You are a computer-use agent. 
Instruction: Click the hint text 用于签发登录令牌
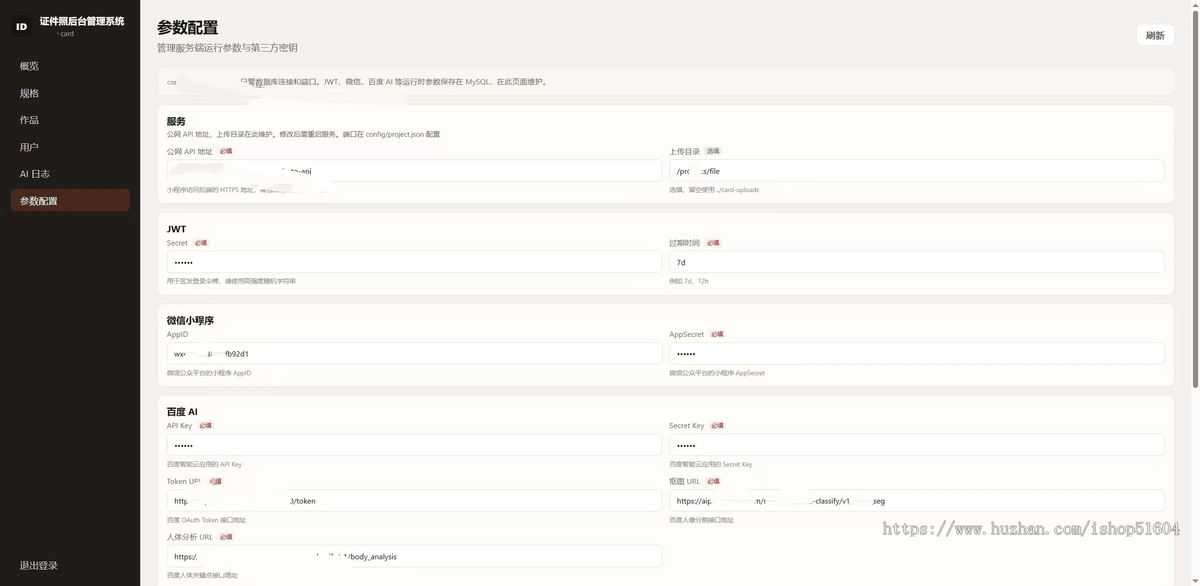coord(231,281)
